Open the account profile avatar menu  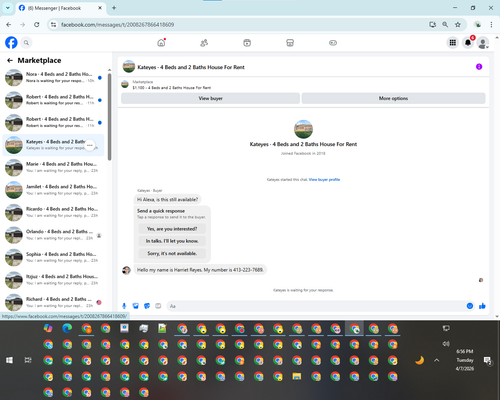coord(483,43)
